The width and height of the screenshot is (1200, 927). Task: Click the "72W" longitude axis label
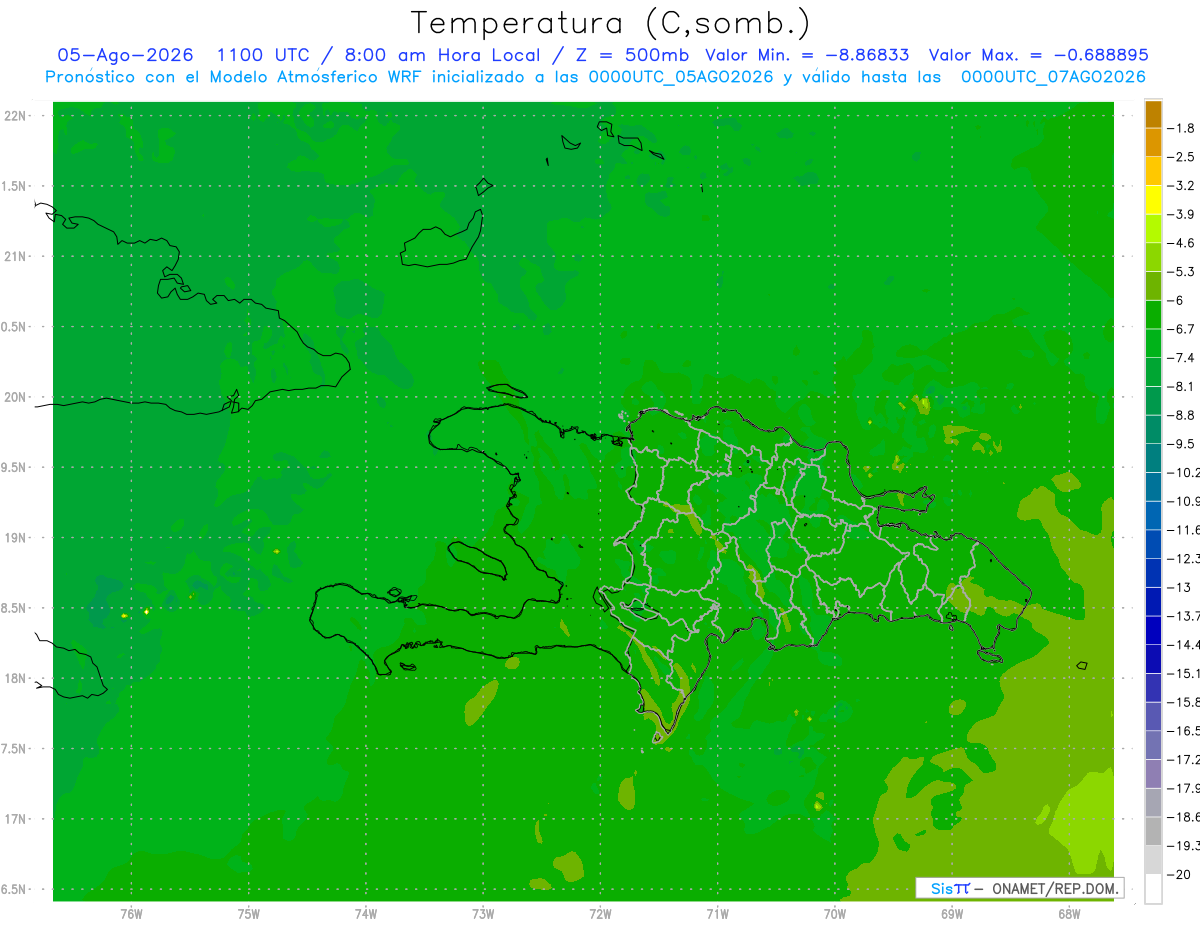click(x=601, y=914)
